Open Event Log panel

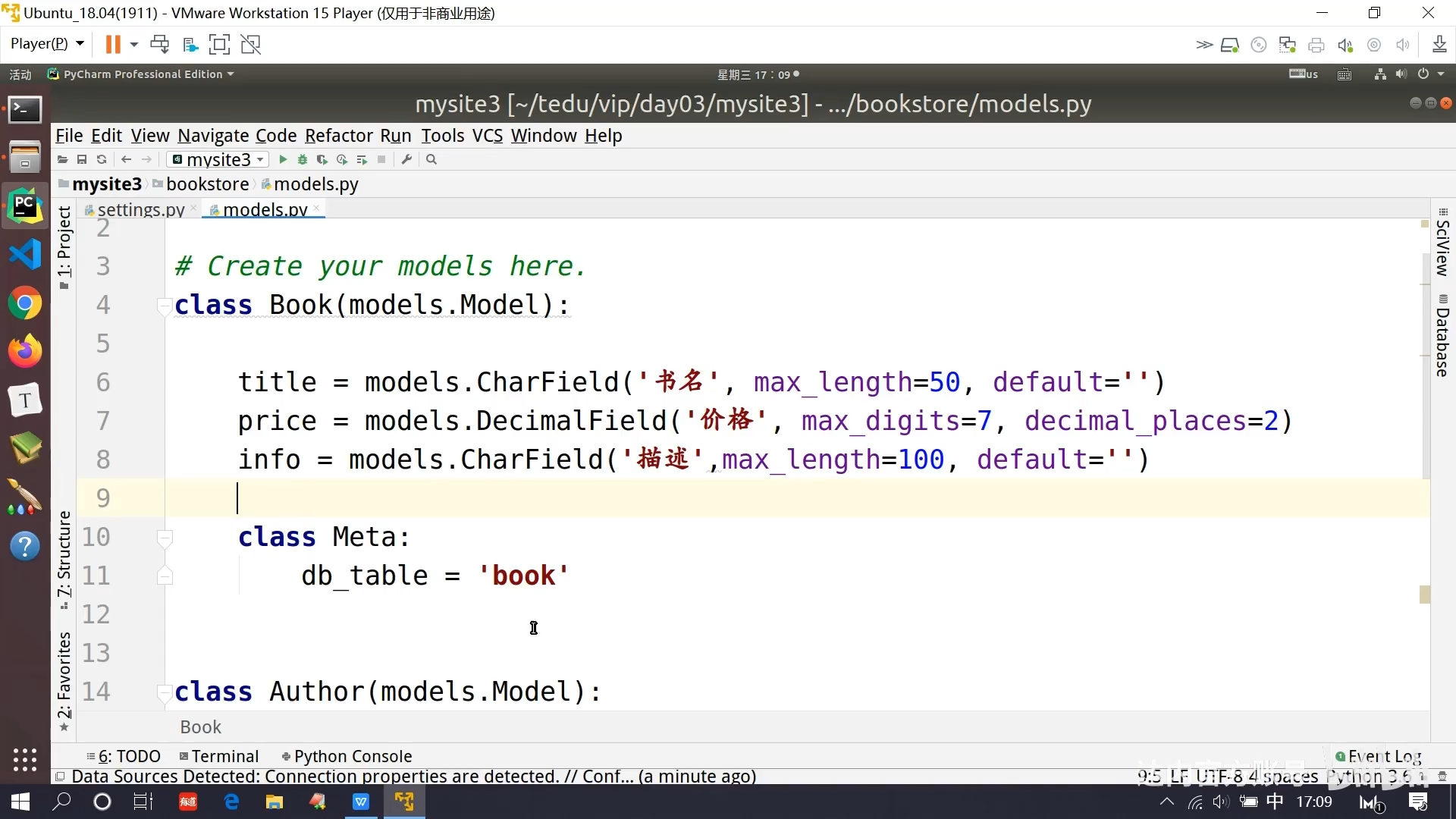pyautogui.click(x=1379, y=756)
